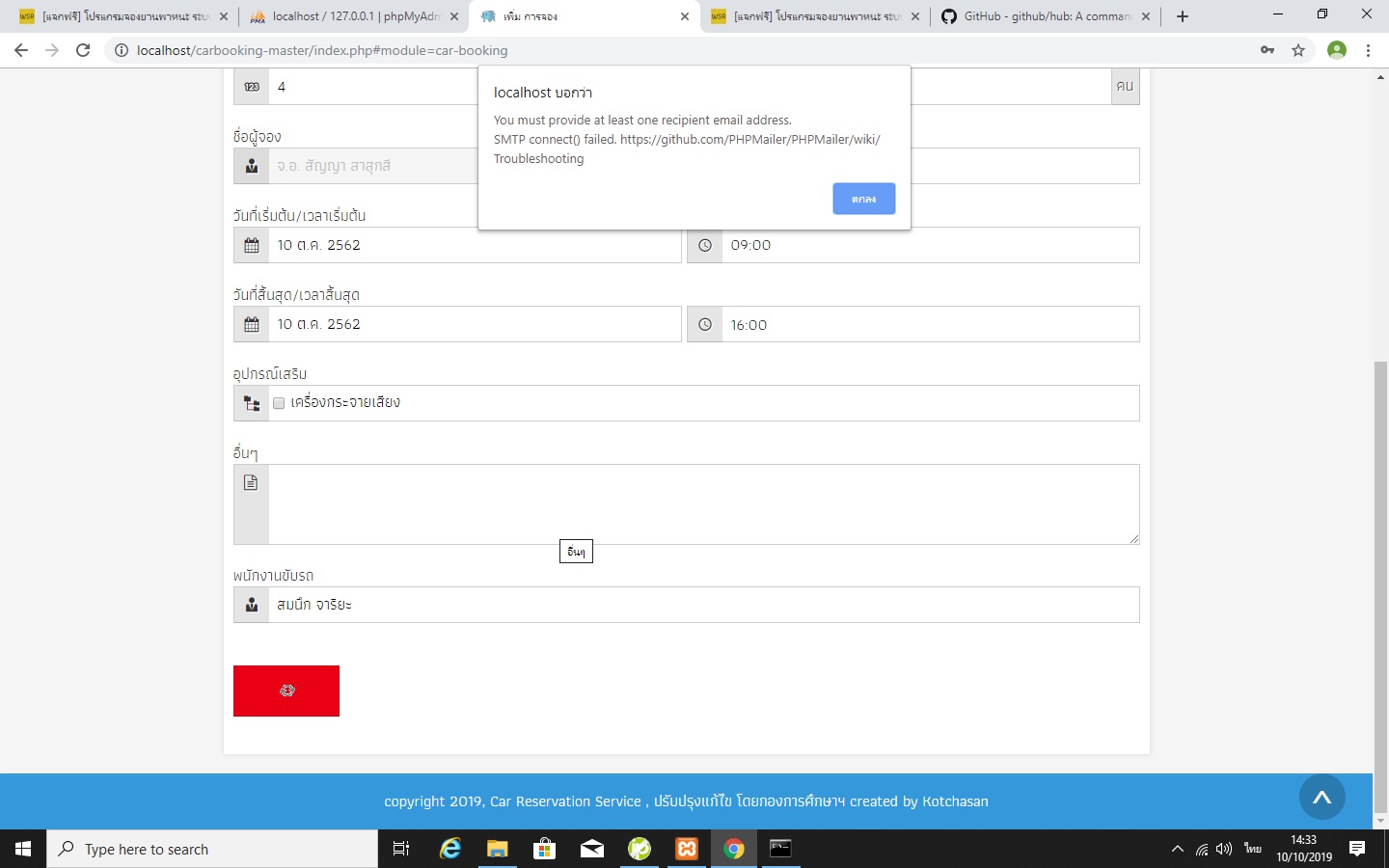This screenshot has width=1389, height=868.
Task: Click the red save button
Action: (286, 691)
